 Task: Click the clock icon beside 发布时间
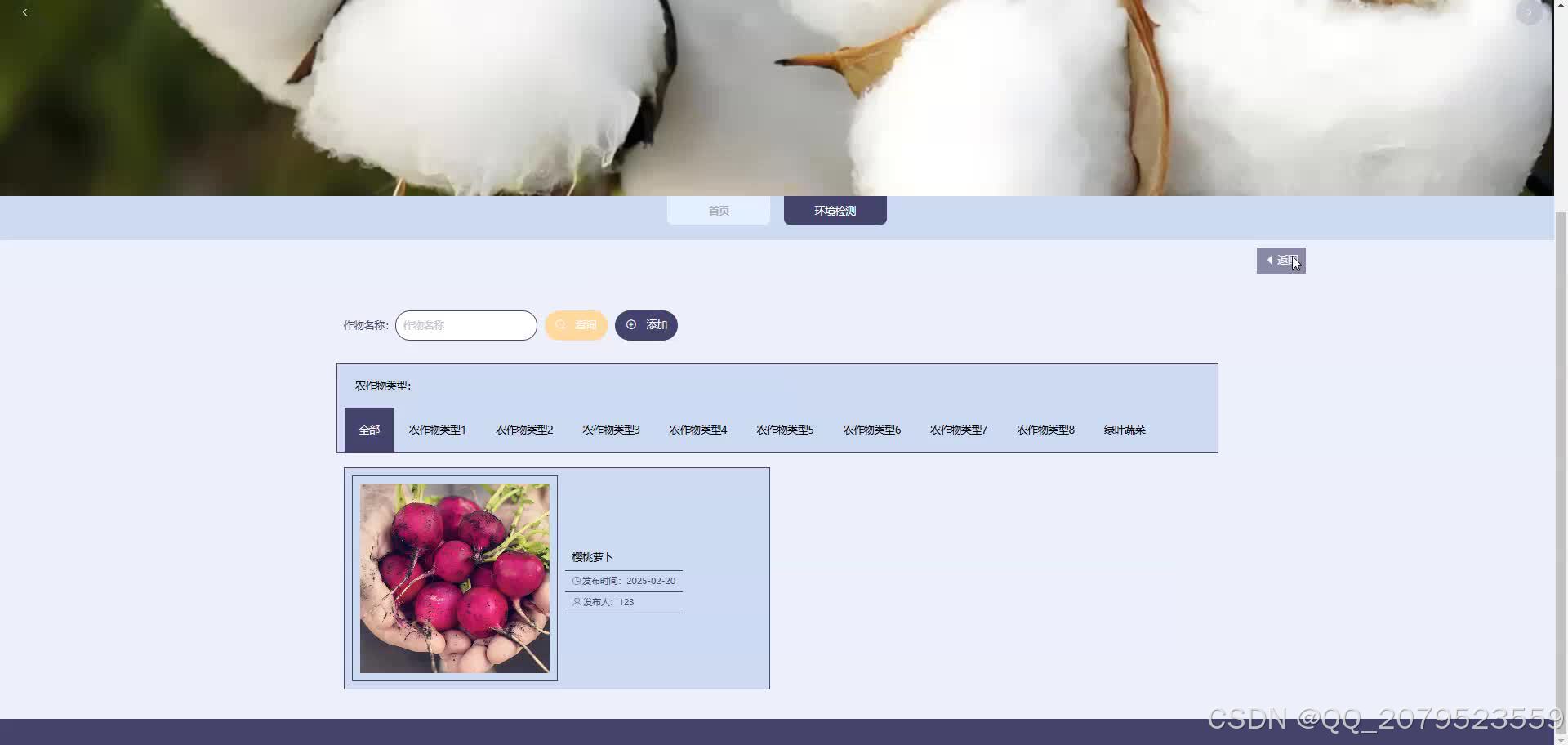point(577,581)
